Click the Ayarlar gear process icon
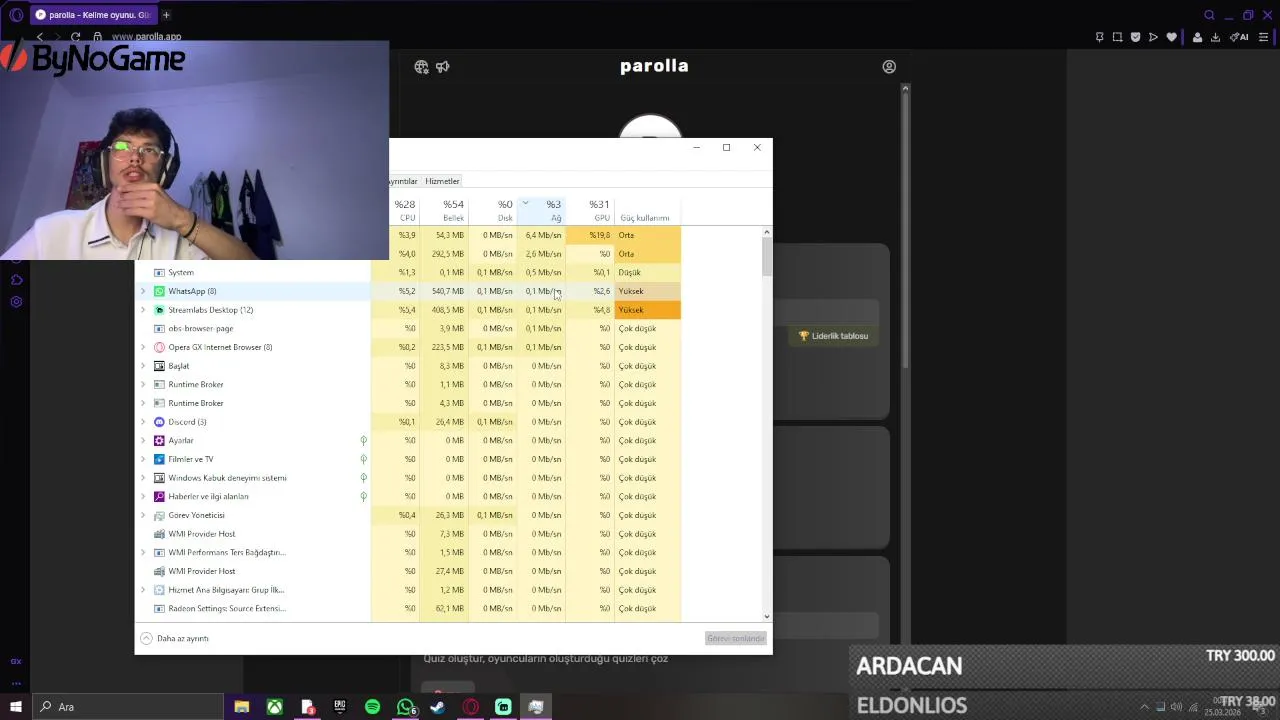 [x=159, y=440]
